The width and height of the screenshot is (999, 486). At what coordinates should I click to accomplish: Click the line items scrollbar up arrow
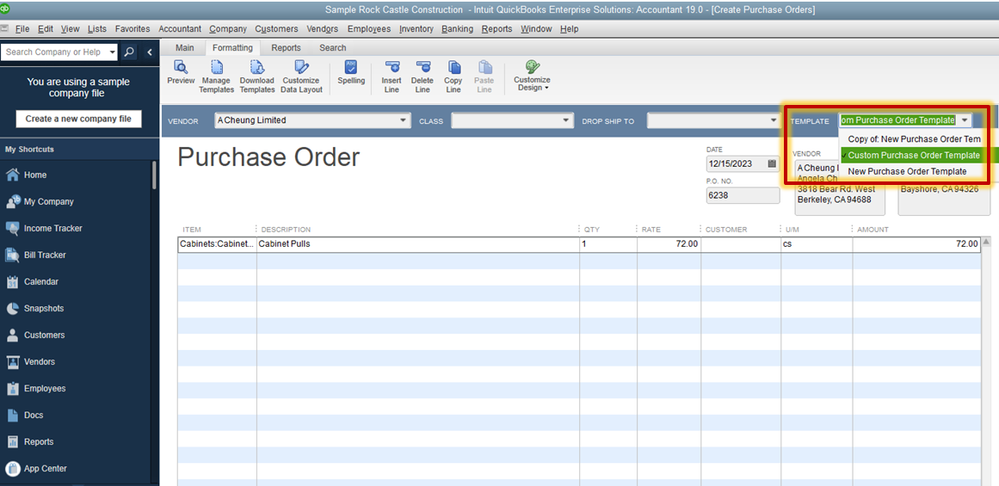(986, 242)
